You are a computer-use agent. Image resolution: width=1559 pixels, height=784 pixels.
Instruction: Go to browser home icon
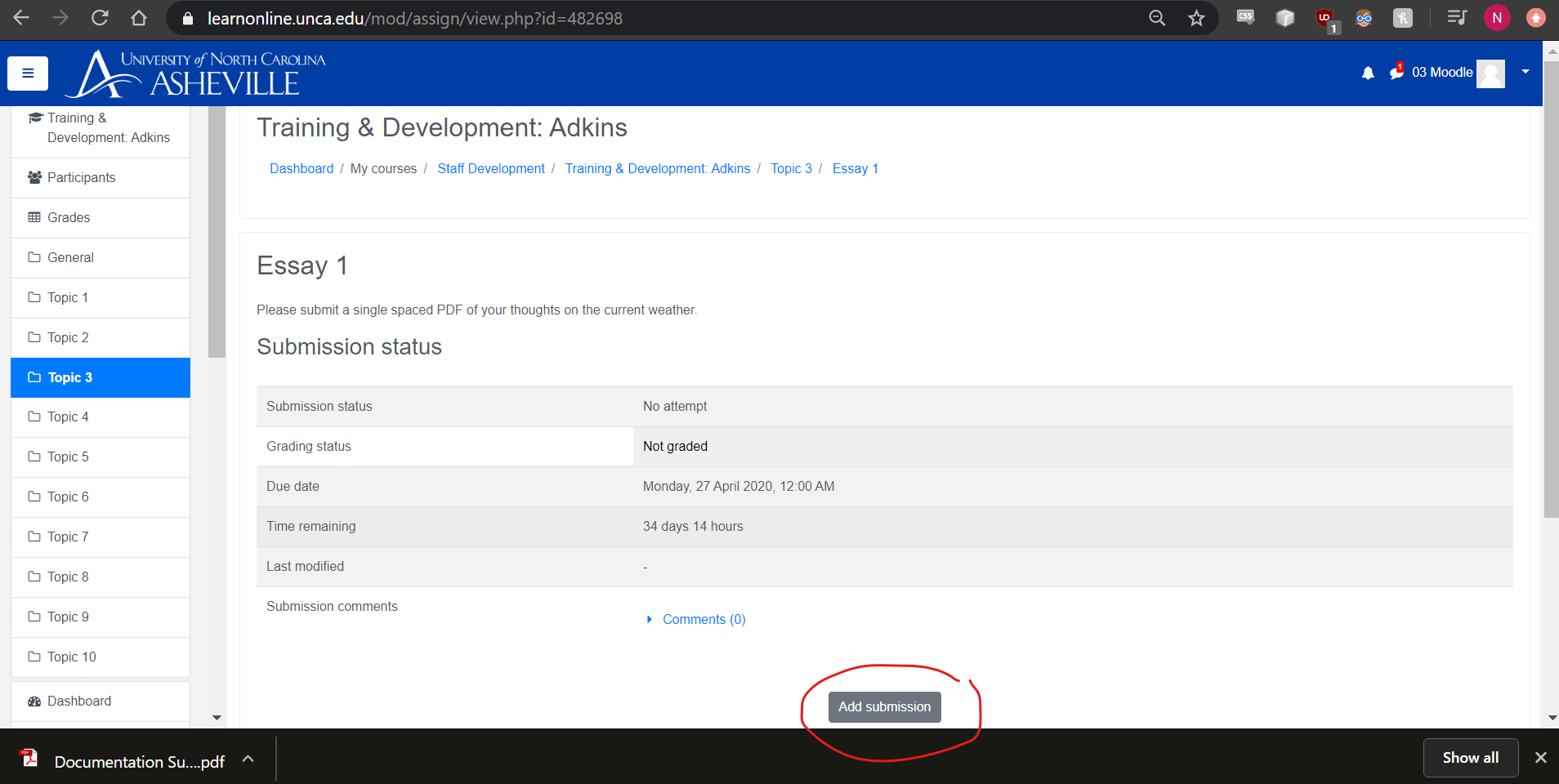coord(139,18)
